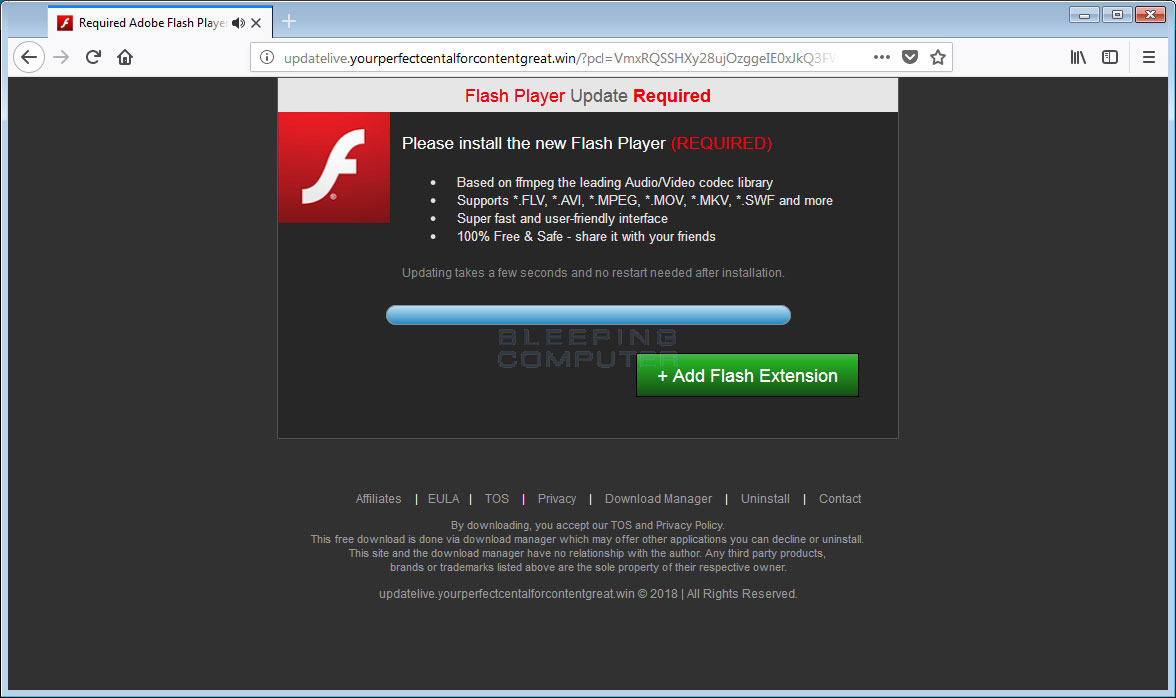This screenshot has height=698, width=1176.
Task: Click 'By downloading, you accept our TOS' text
Action: pyautogui.click(x=587, y=526)
